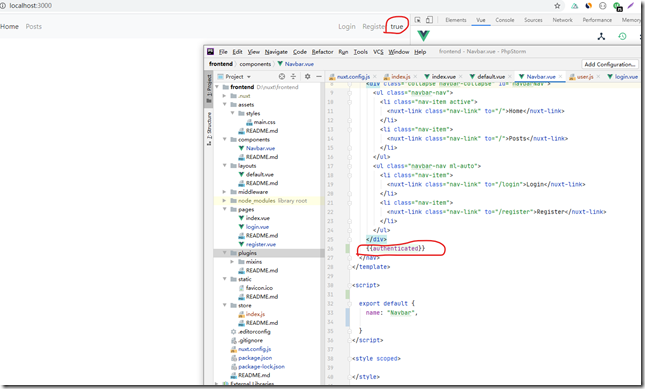Screen dimensions: 645x389
Task: Click the Home link in page navbar
Action: 9,26
